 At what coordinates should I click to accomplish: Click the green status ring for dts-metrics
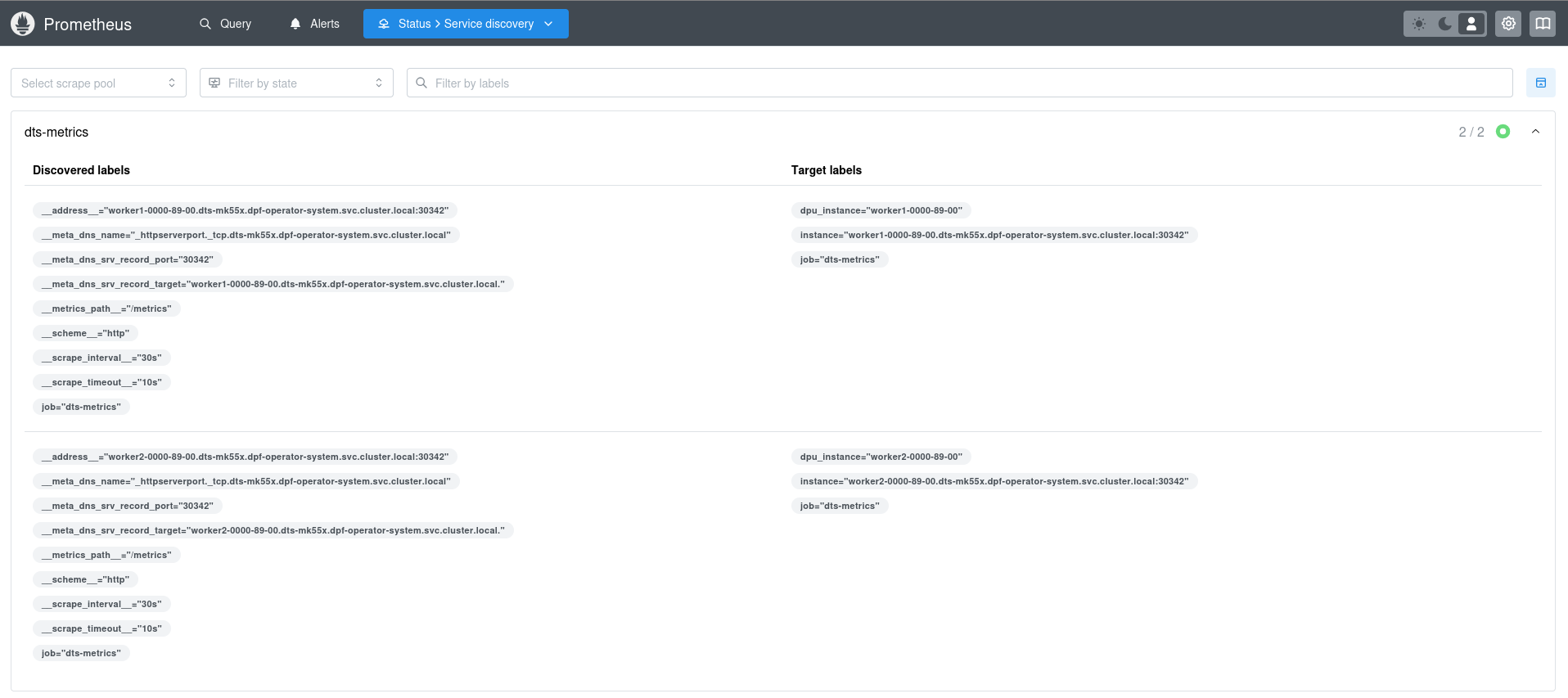tap(1503, 132)
